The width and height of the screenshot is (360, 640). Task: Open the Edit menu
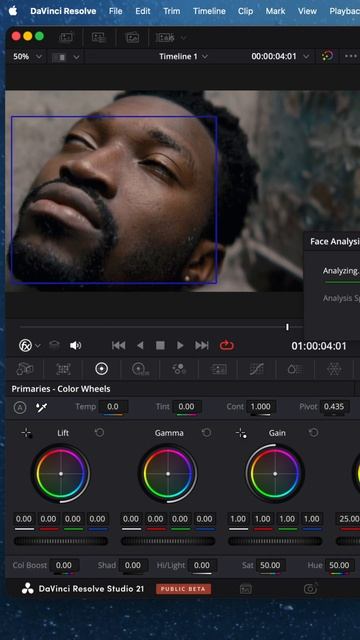point(143,11)
